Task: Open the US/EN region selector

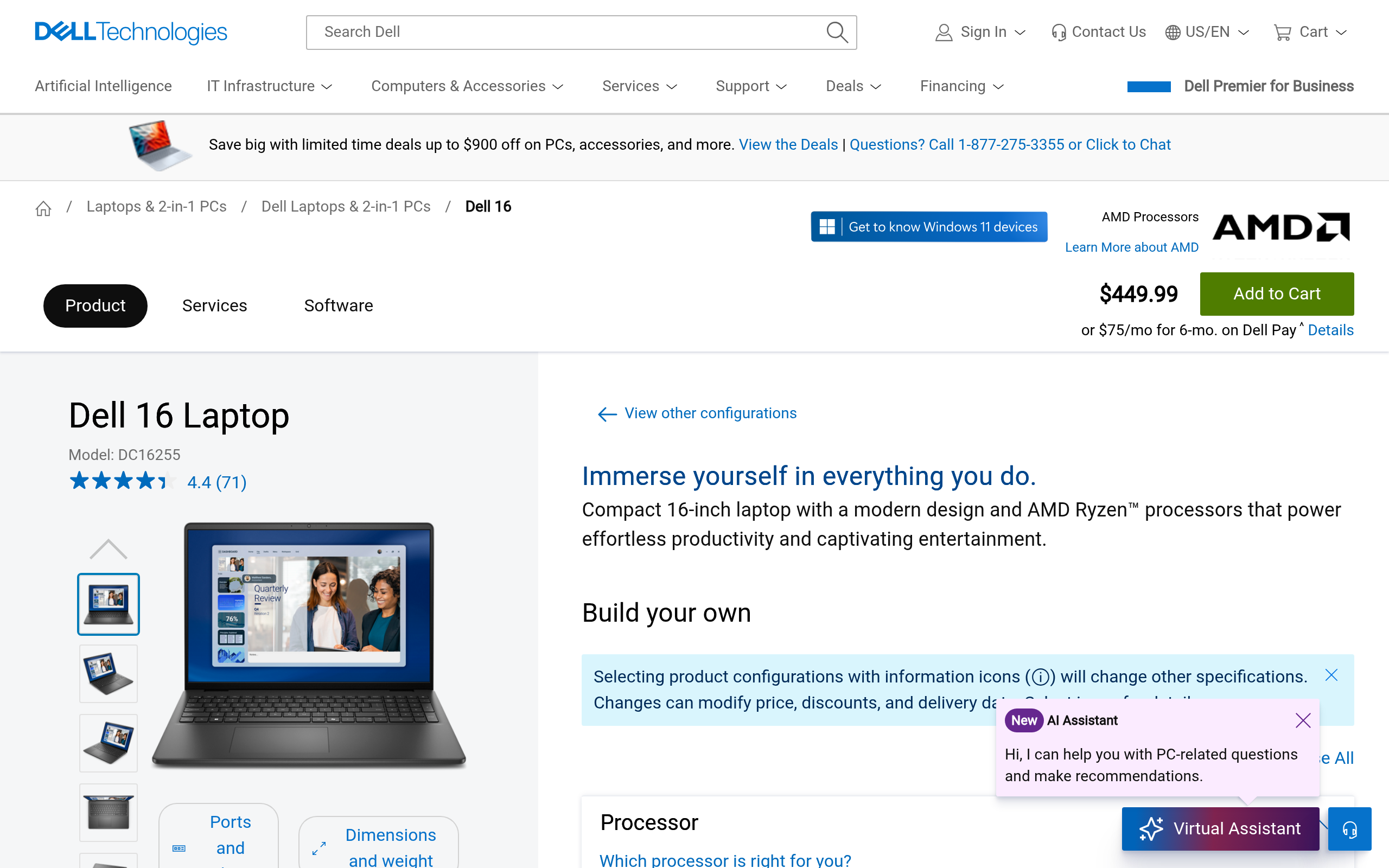Action: click(x=1207, y=32)
